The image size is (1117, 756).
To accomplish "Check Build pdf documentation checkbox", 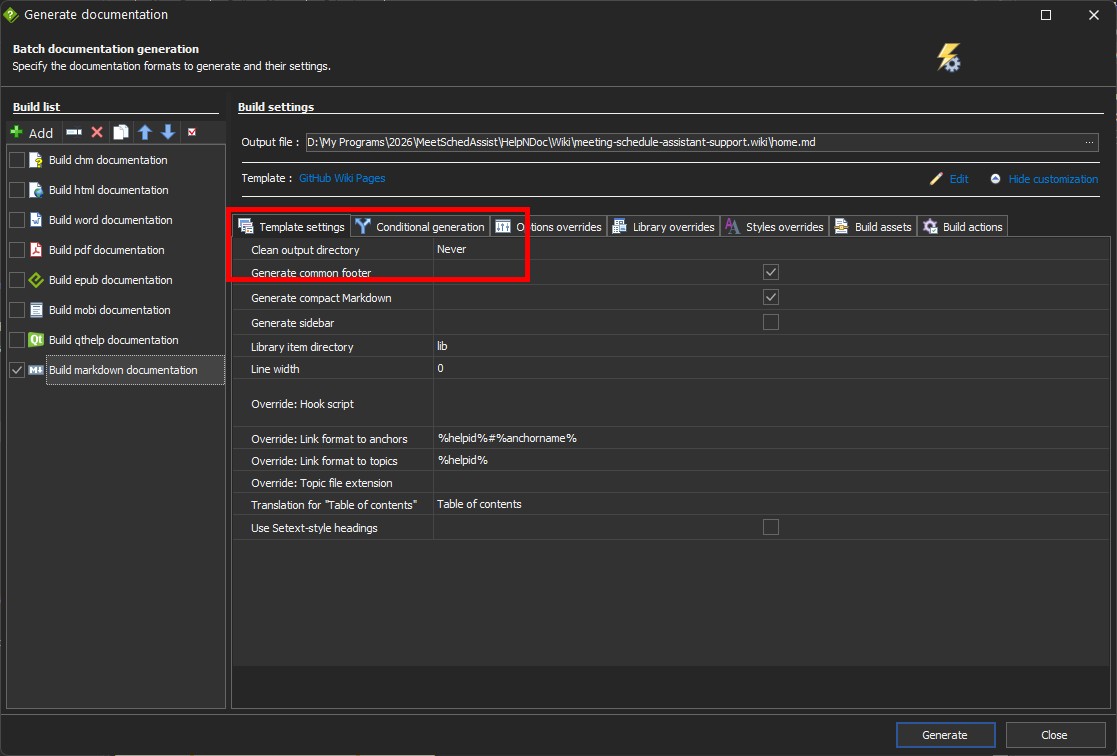I will (x=17, y=250).
